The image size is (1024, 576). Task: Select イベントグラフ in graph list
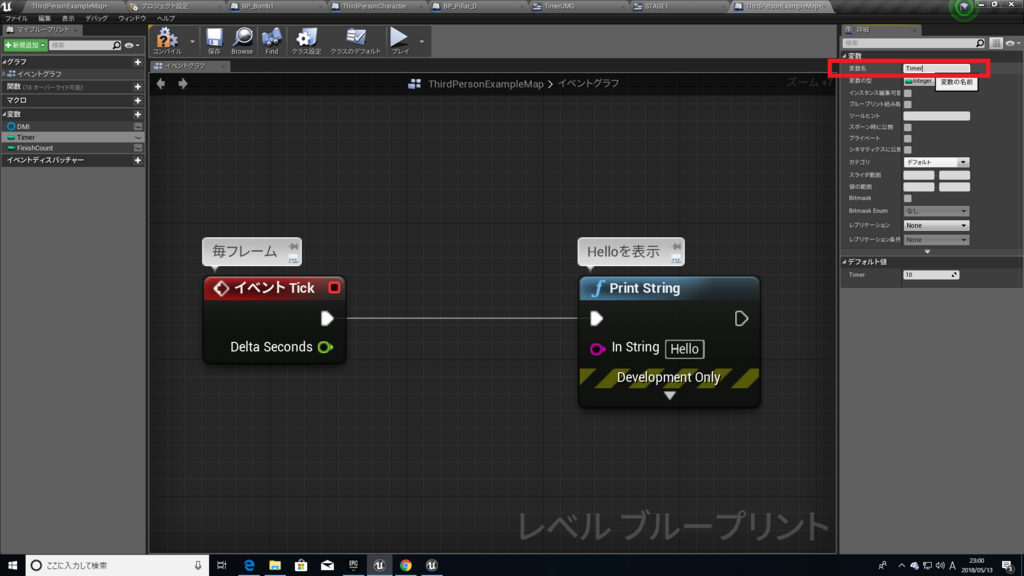39,74
